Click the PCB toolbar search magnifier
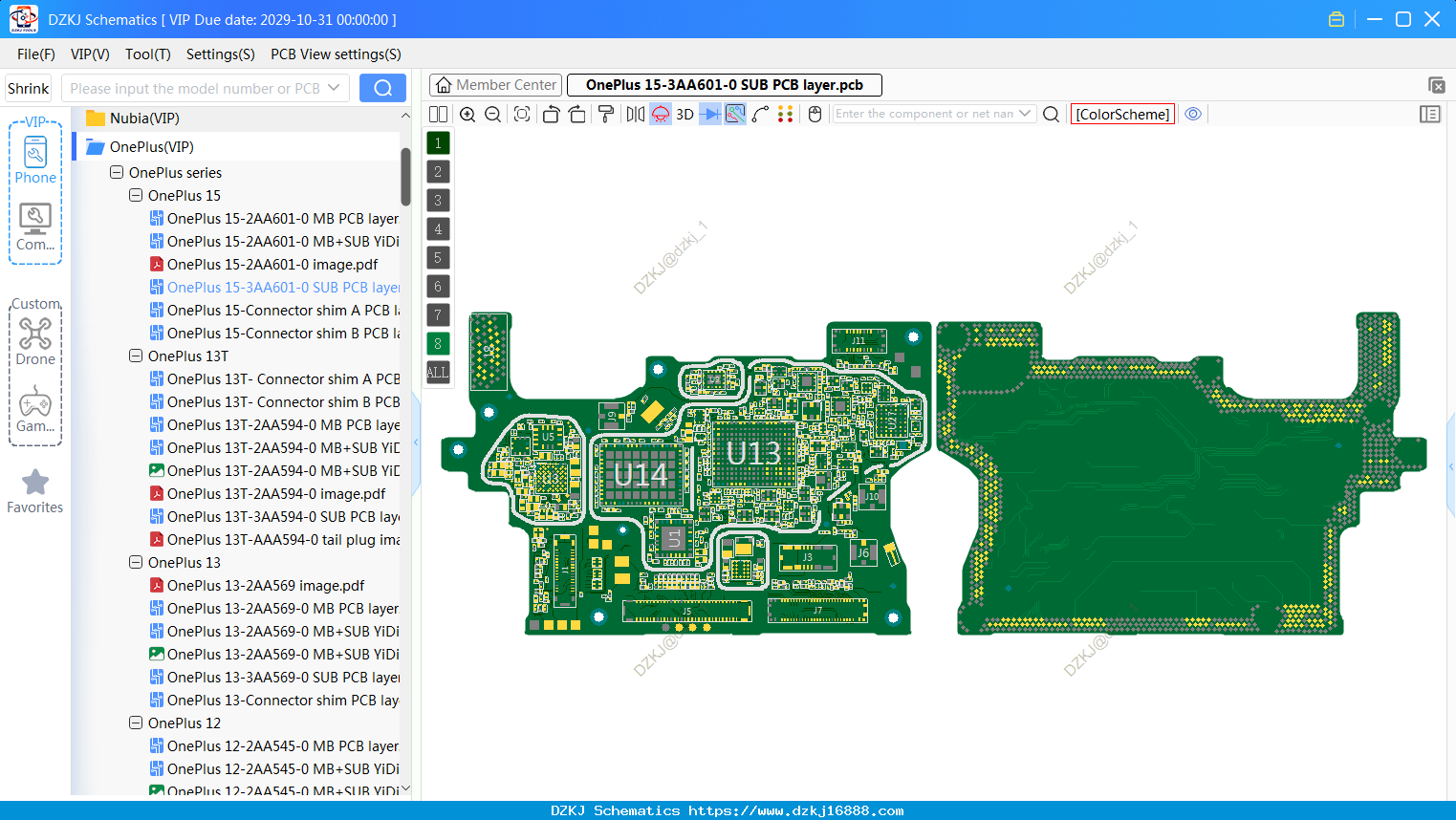The image size is (1456, 820). tap(1051, 114)
